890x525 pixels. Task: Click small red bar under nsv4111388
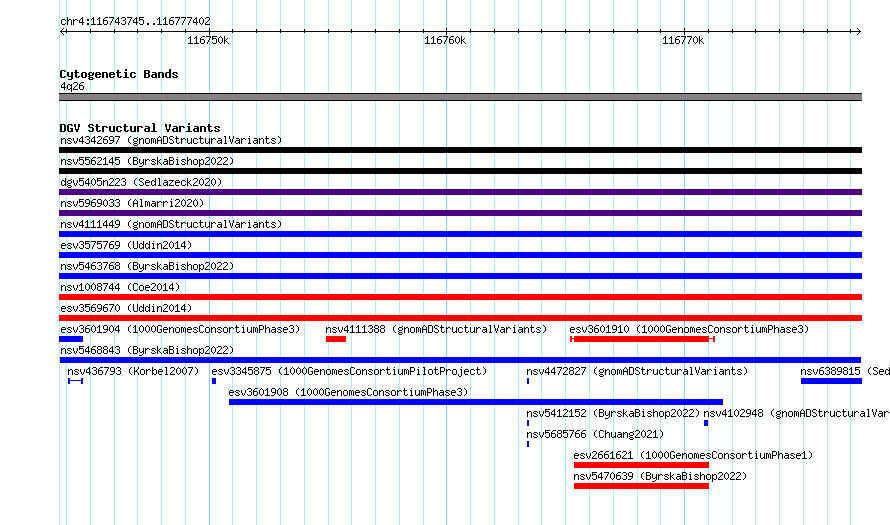(336, 339)
